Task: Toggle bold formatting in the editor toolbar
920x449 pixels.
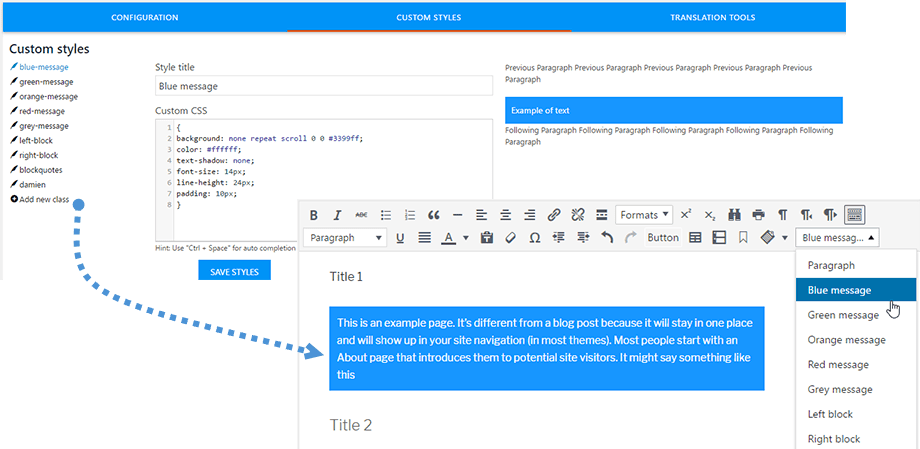Action: [313, 215]
